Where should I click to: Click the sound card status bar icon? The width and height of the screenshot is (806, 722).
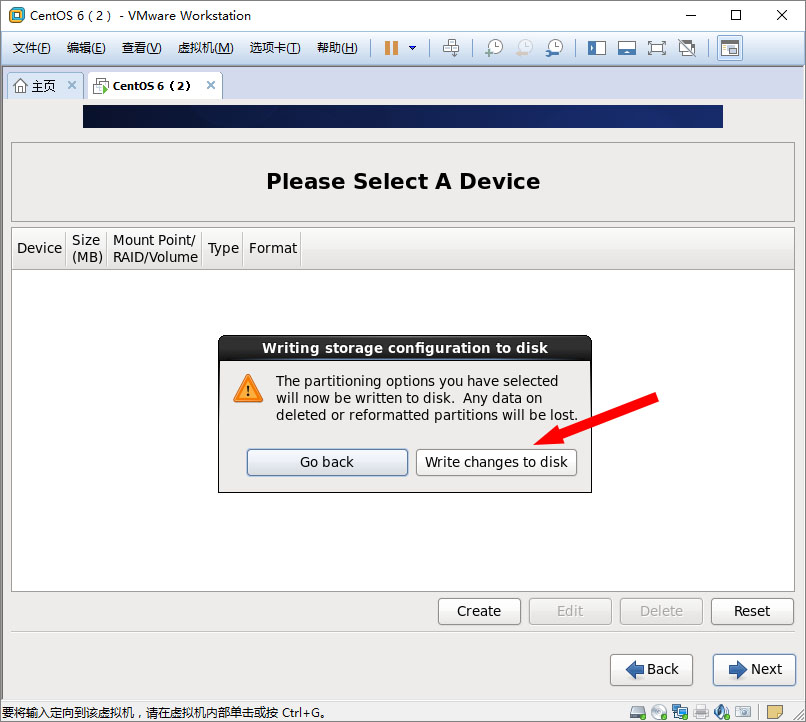click(x=721, y=712)
